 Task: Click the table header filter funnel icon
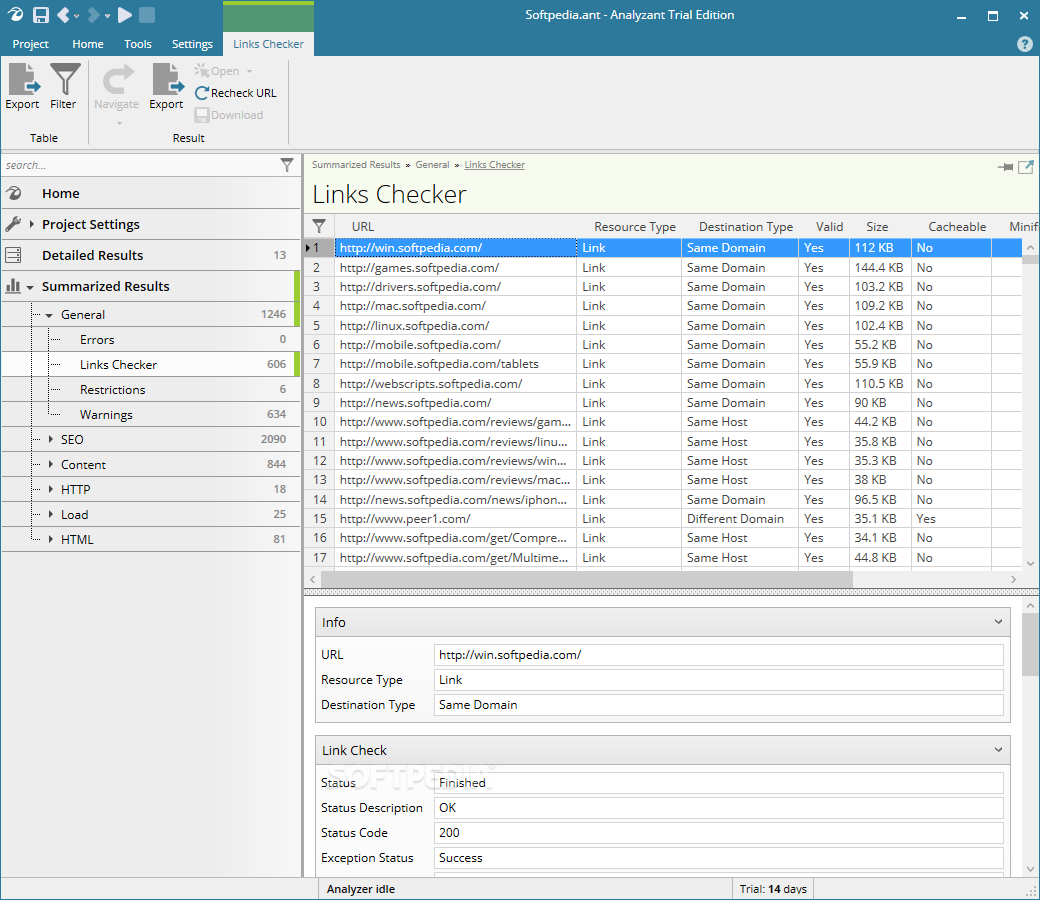319,226
